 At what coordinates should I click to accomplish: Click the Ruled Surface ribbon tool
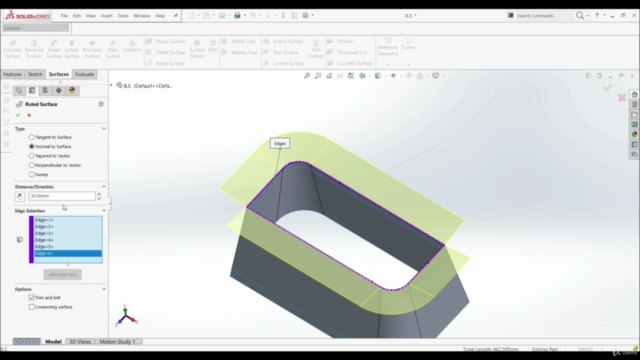click(165, 63)
